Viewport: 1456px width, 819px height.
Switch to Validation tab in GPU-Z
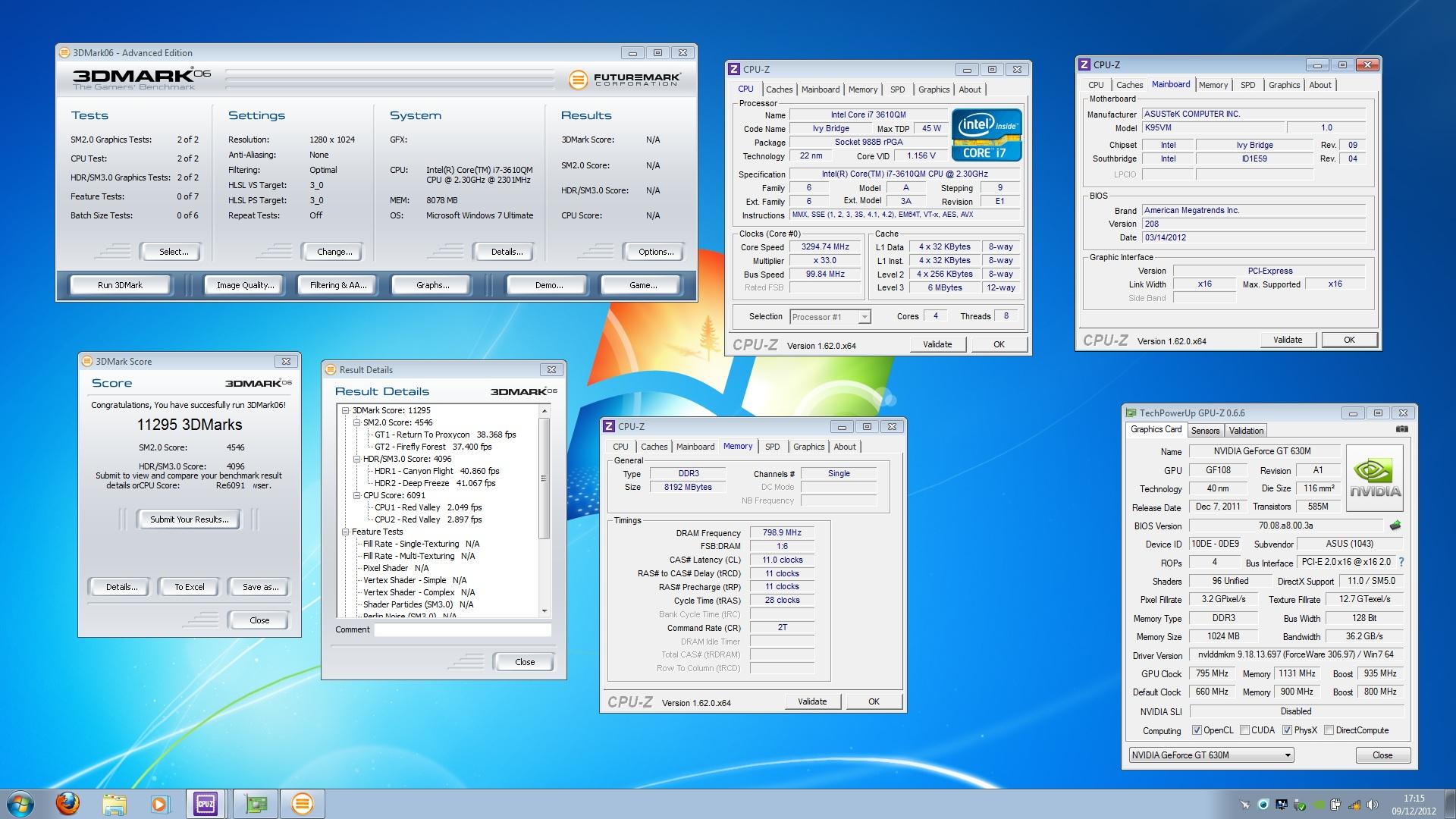point(1246,431)
